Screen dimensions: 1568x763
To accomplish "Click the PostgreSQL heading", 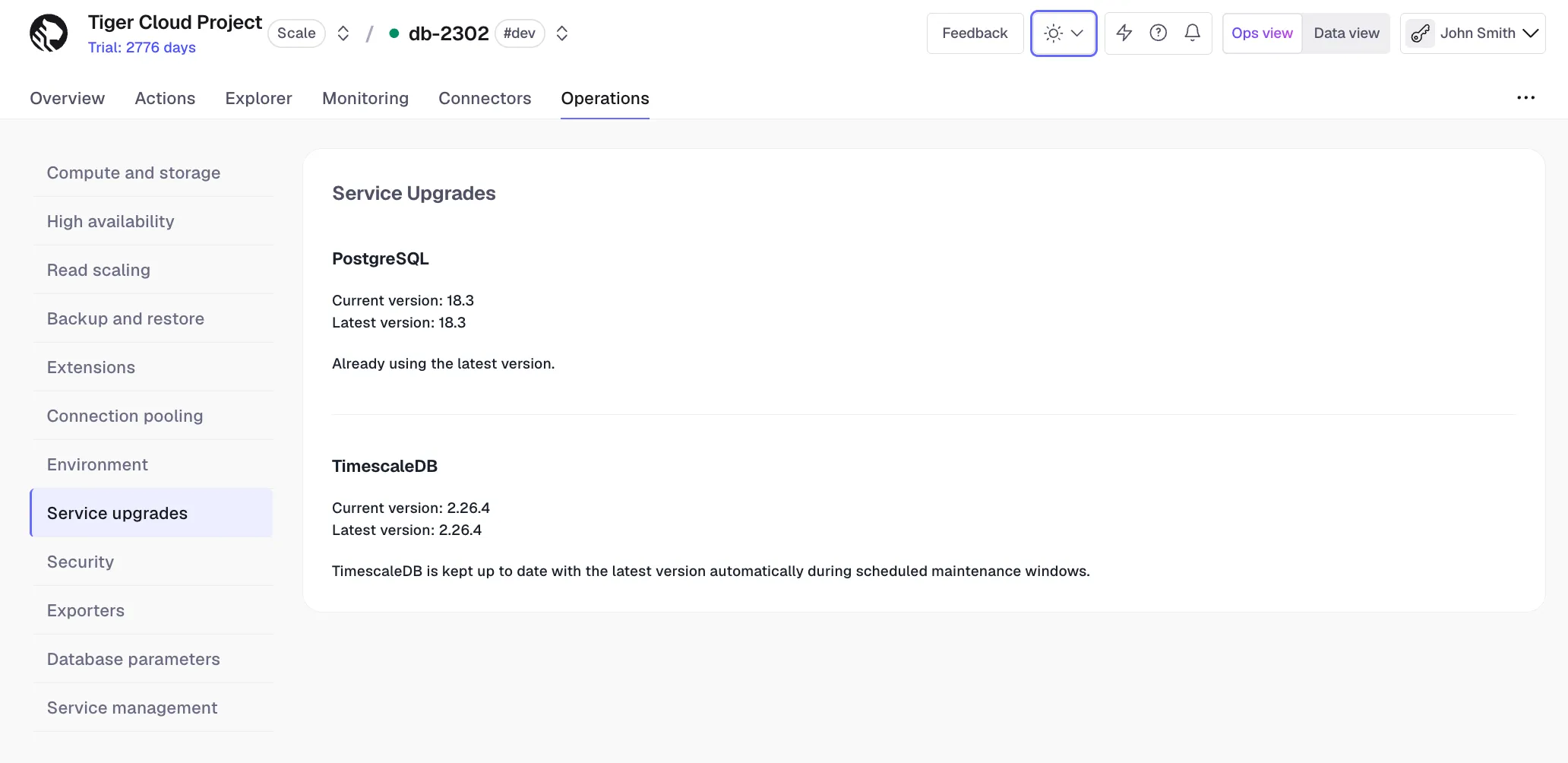I will [381, 258].
